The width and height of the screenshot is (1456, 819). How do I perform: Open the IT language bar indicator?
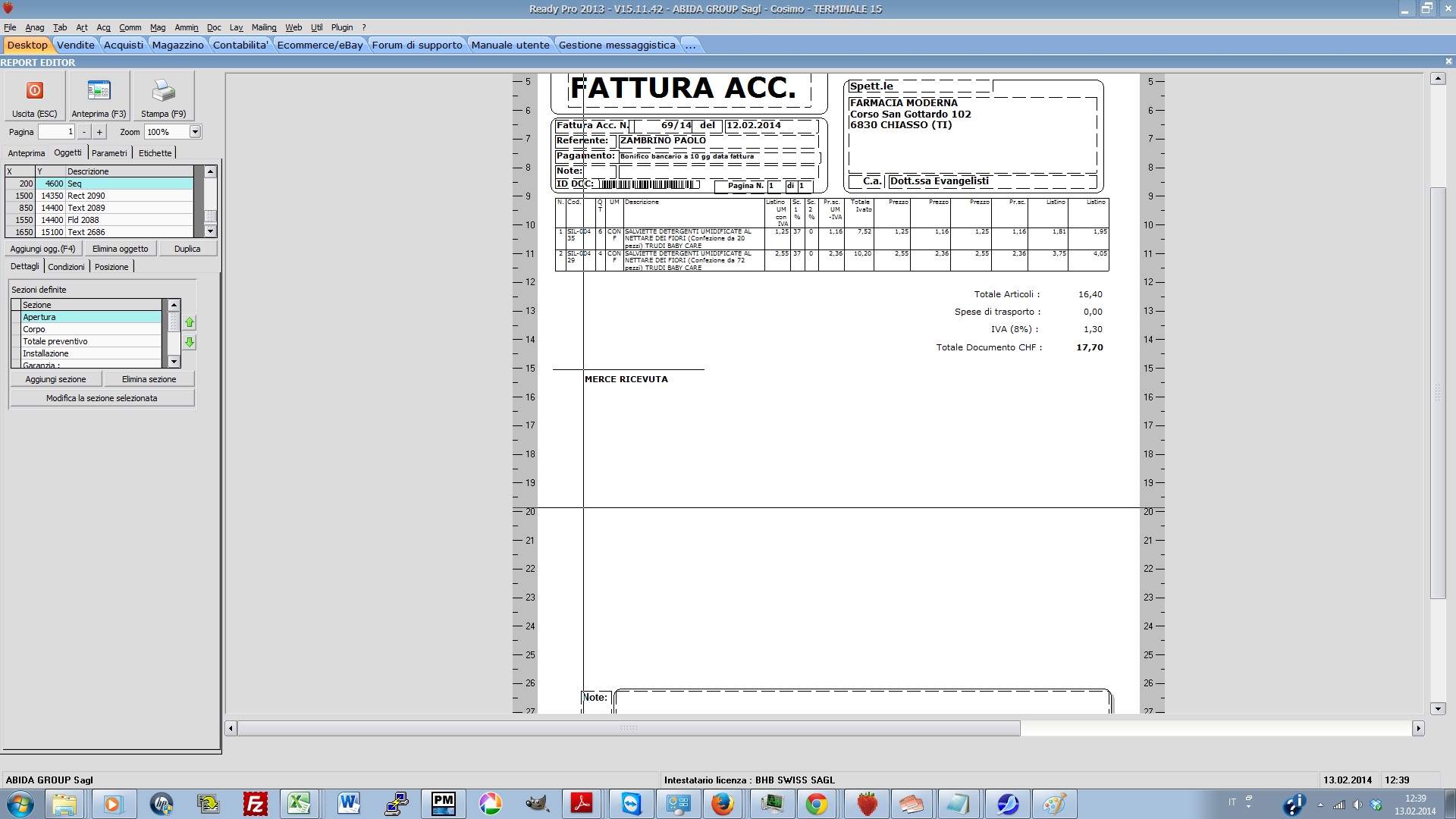coord(1232,802)
